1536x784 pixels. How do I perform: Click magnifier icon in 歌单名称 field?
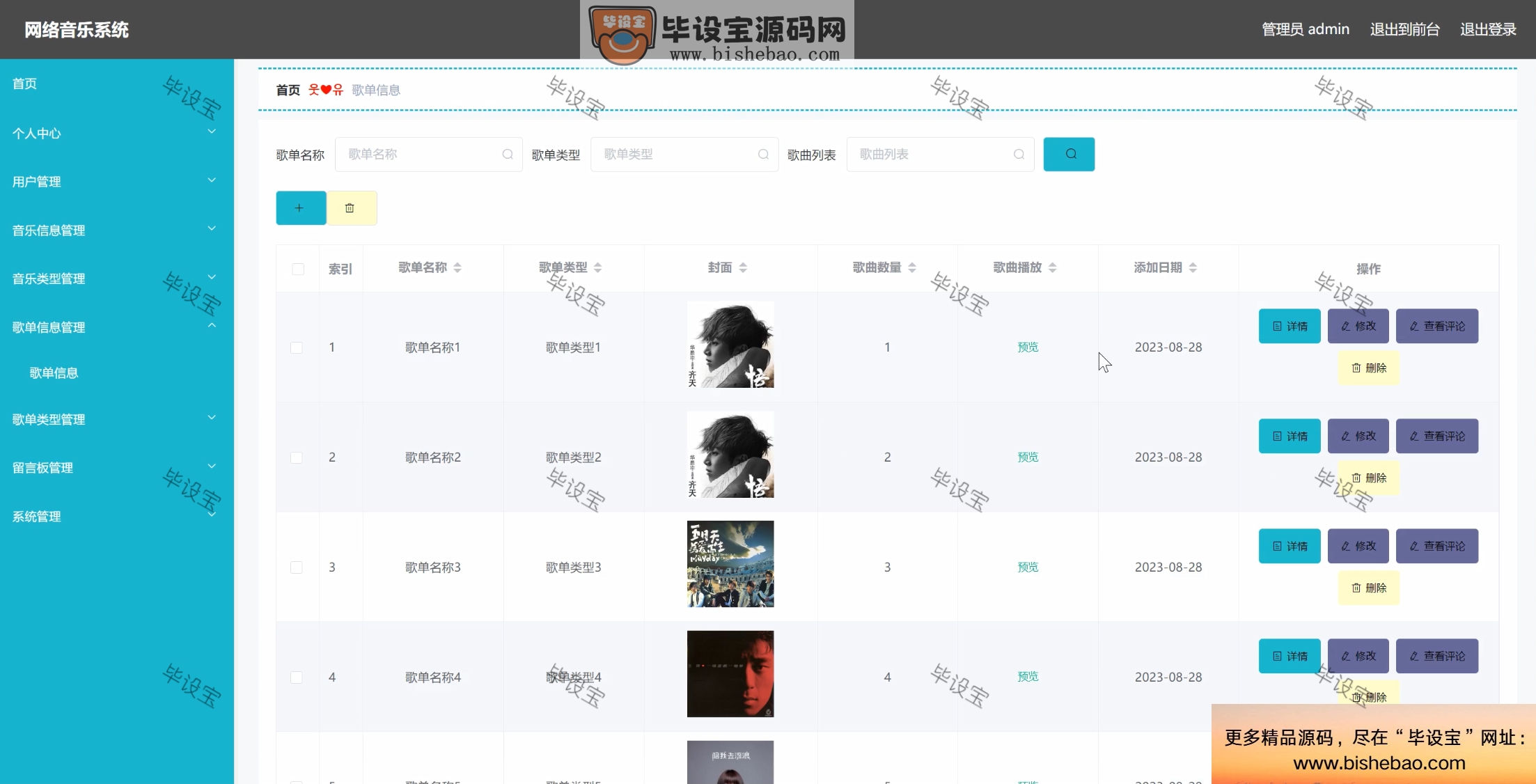[508, 154]
